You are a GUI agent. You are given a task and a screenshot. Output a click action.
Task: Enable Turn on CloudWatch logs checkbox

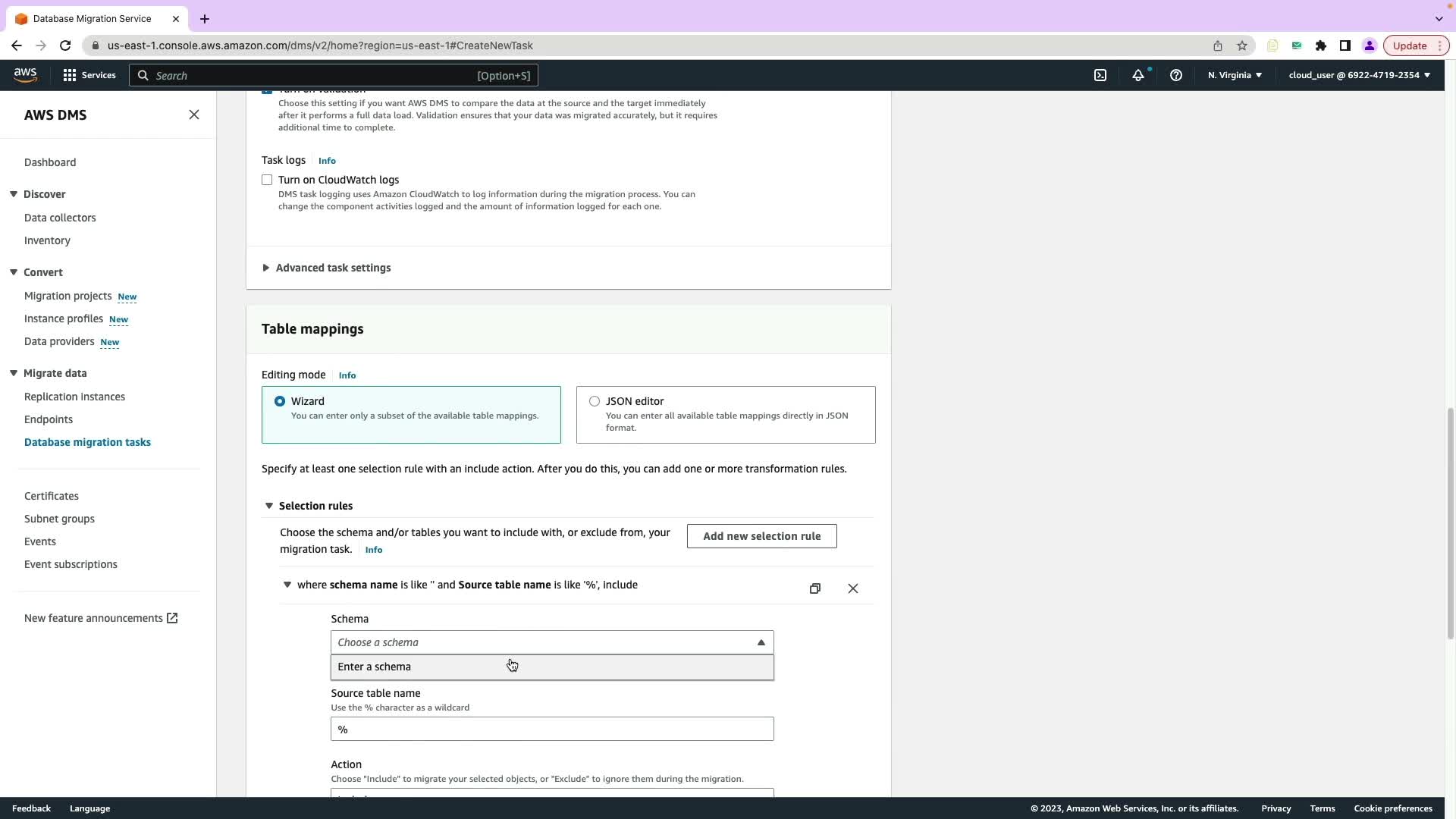tap(267, 180)
